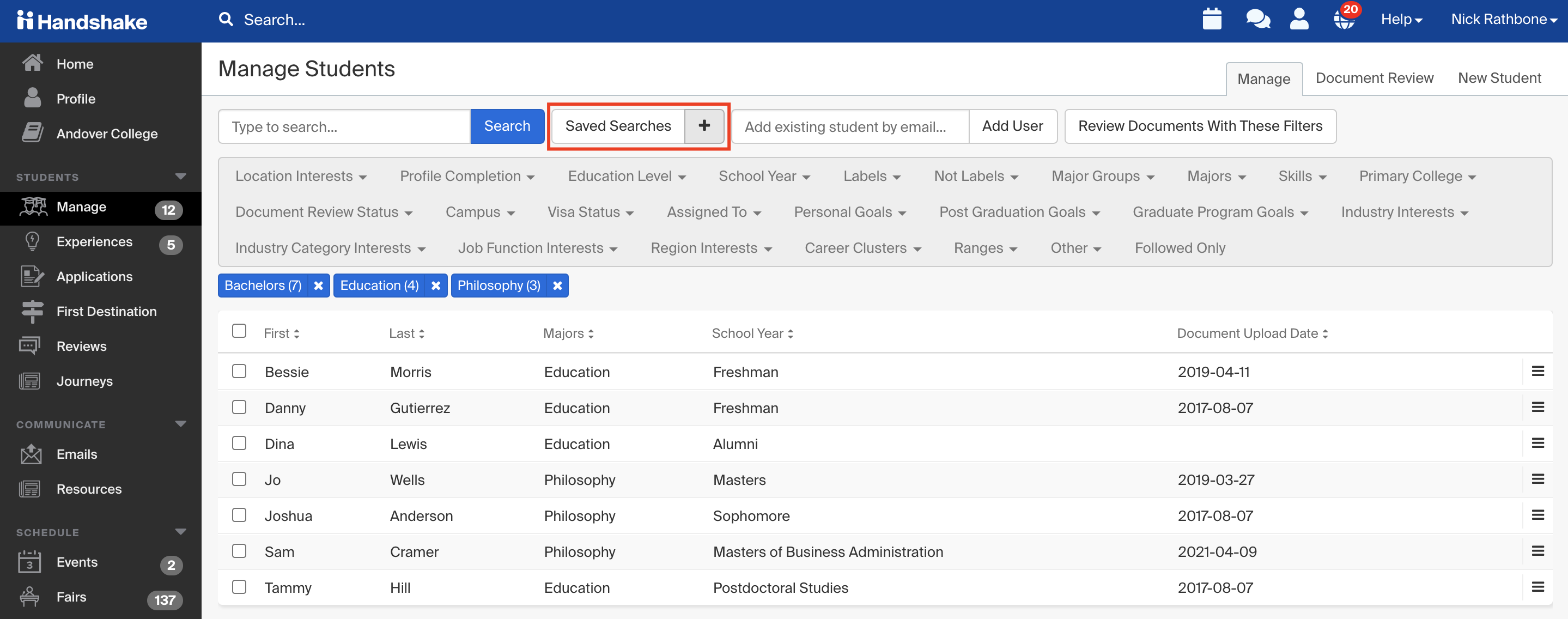Open the Visa Status filter dropdown

tap(591, 212)
